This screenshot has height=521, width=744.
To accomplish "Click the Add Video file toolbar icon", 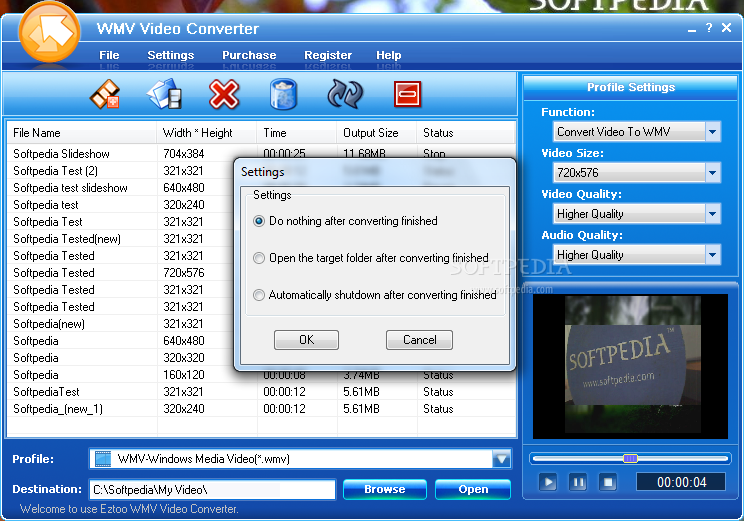I will (x=105, y=94).
